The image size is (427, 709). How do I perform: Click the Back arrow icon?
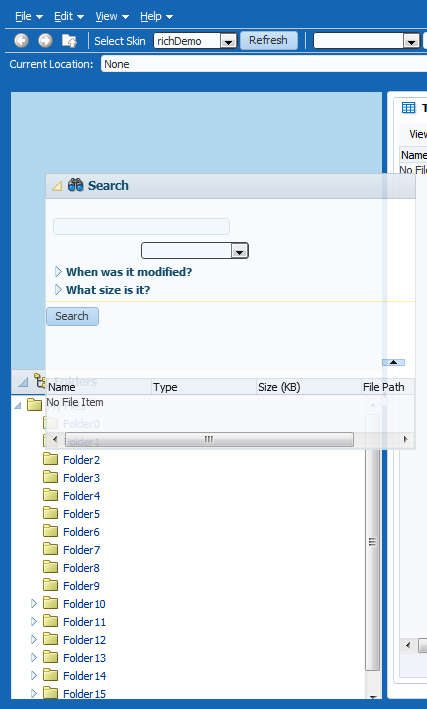click(21, 41)
